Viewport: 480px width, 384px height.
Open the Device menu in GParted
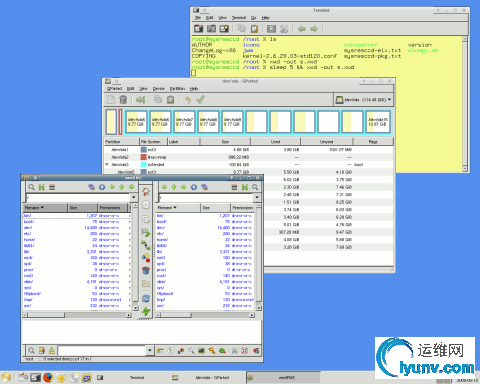[x=159, y=88]
